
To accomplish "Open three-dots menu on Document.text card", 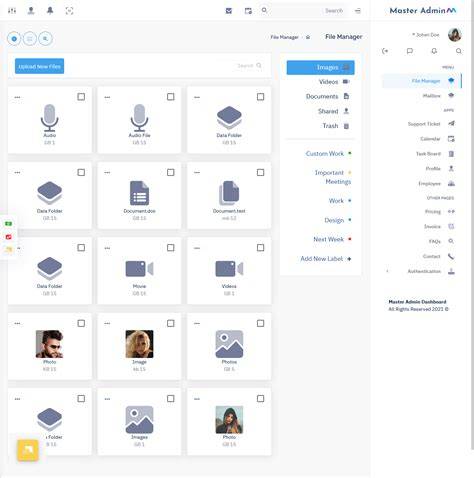I will pyautogui.click(x=197, y=173).
